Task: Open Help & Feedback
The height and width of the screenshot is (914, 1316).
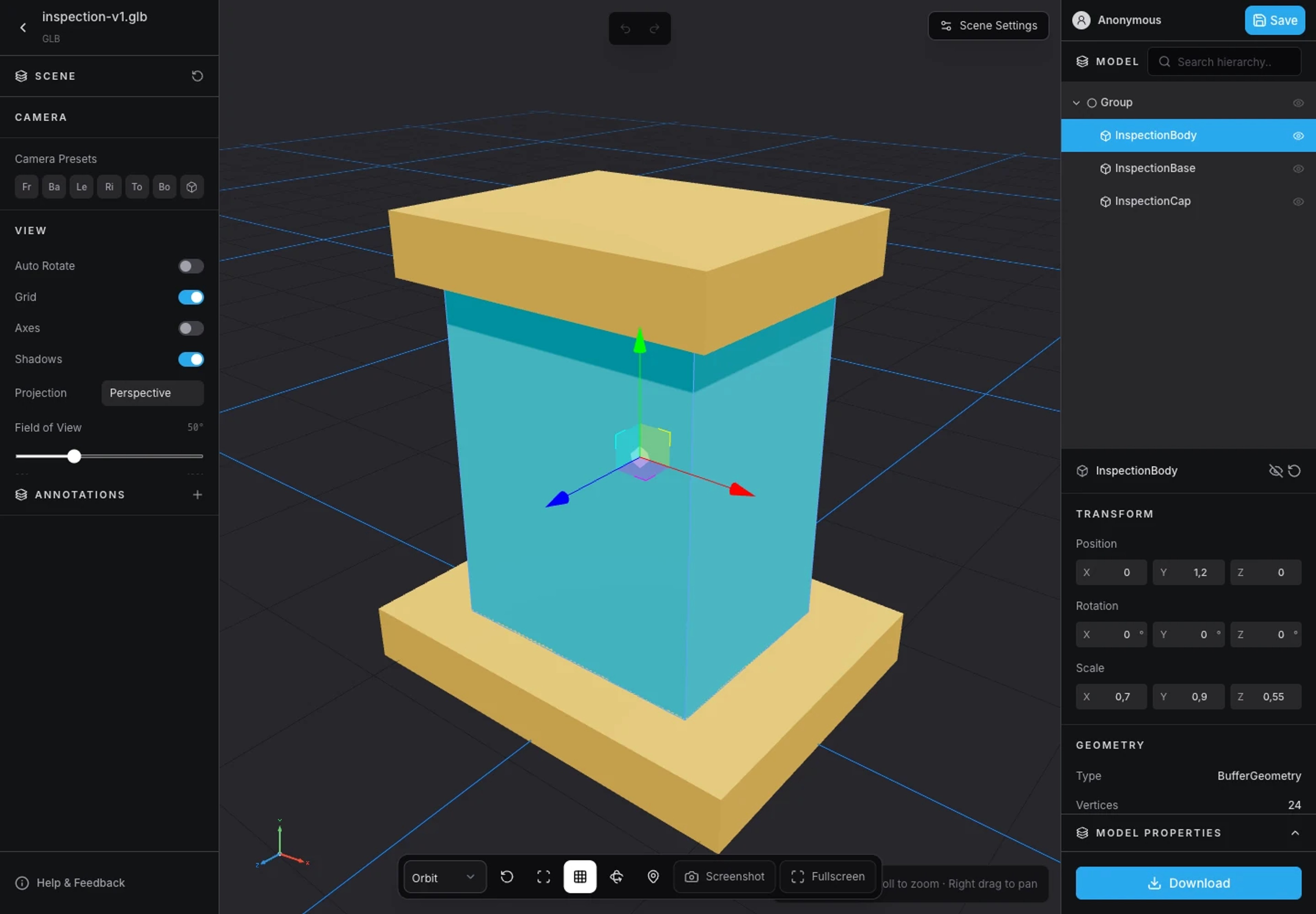Action: pos(70,882)
